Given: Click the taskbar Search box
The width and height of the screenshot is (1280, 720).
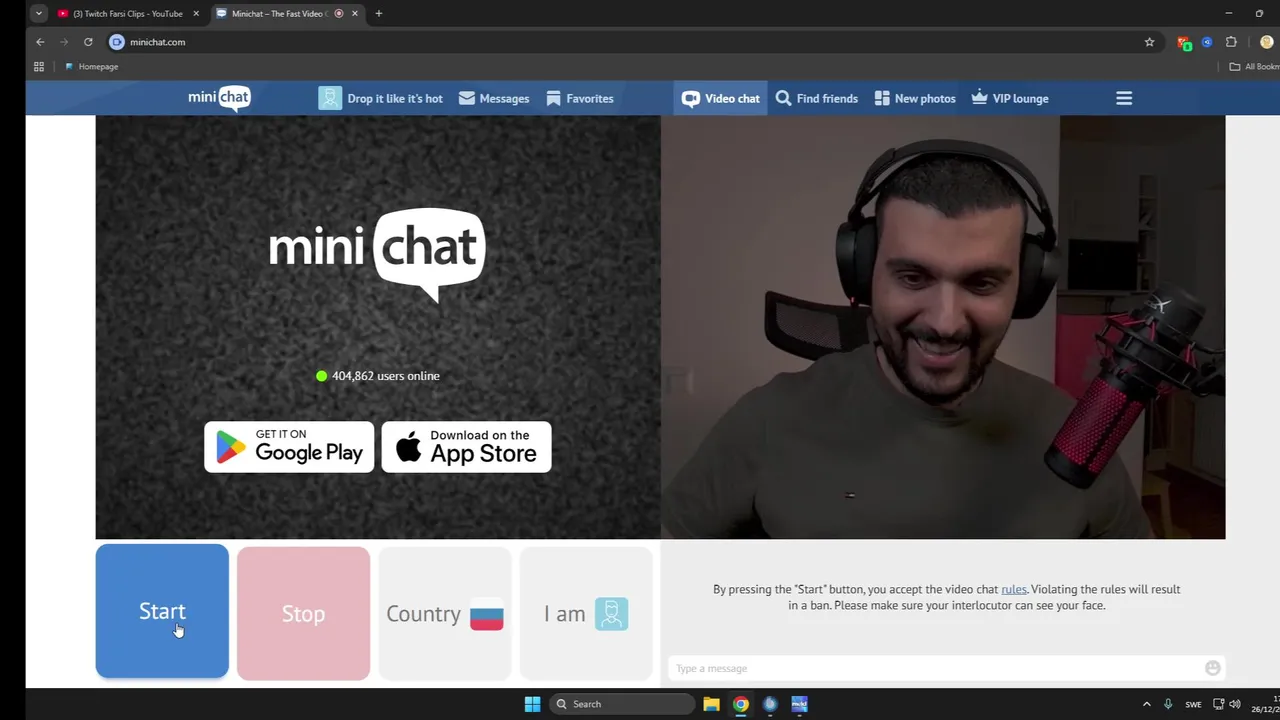Looking at the screenshot, I should (x=623, y=704).
